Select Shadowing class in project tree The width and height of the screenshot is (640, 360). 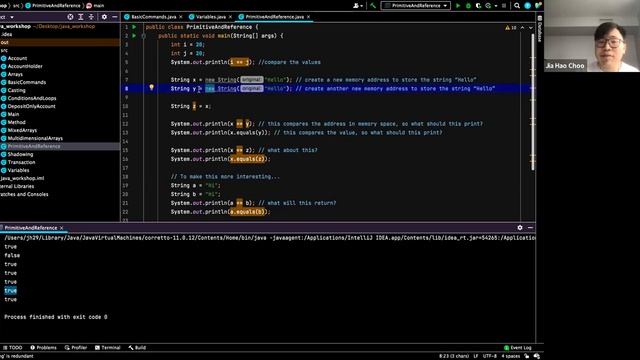pos(20,154)
